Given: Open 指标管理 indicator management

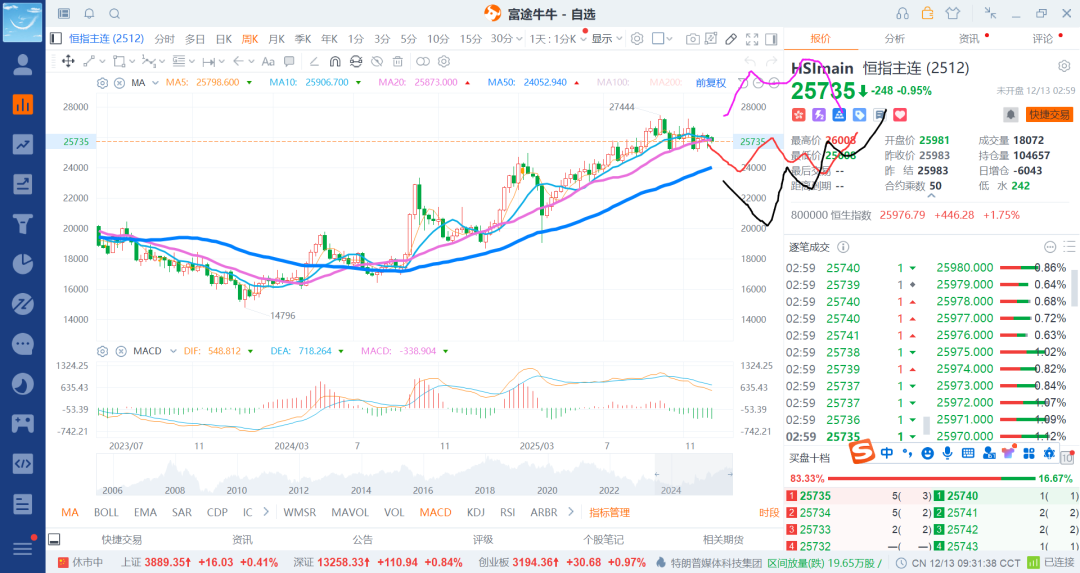Looking at the screenshot, I should [x=609, y=512].
